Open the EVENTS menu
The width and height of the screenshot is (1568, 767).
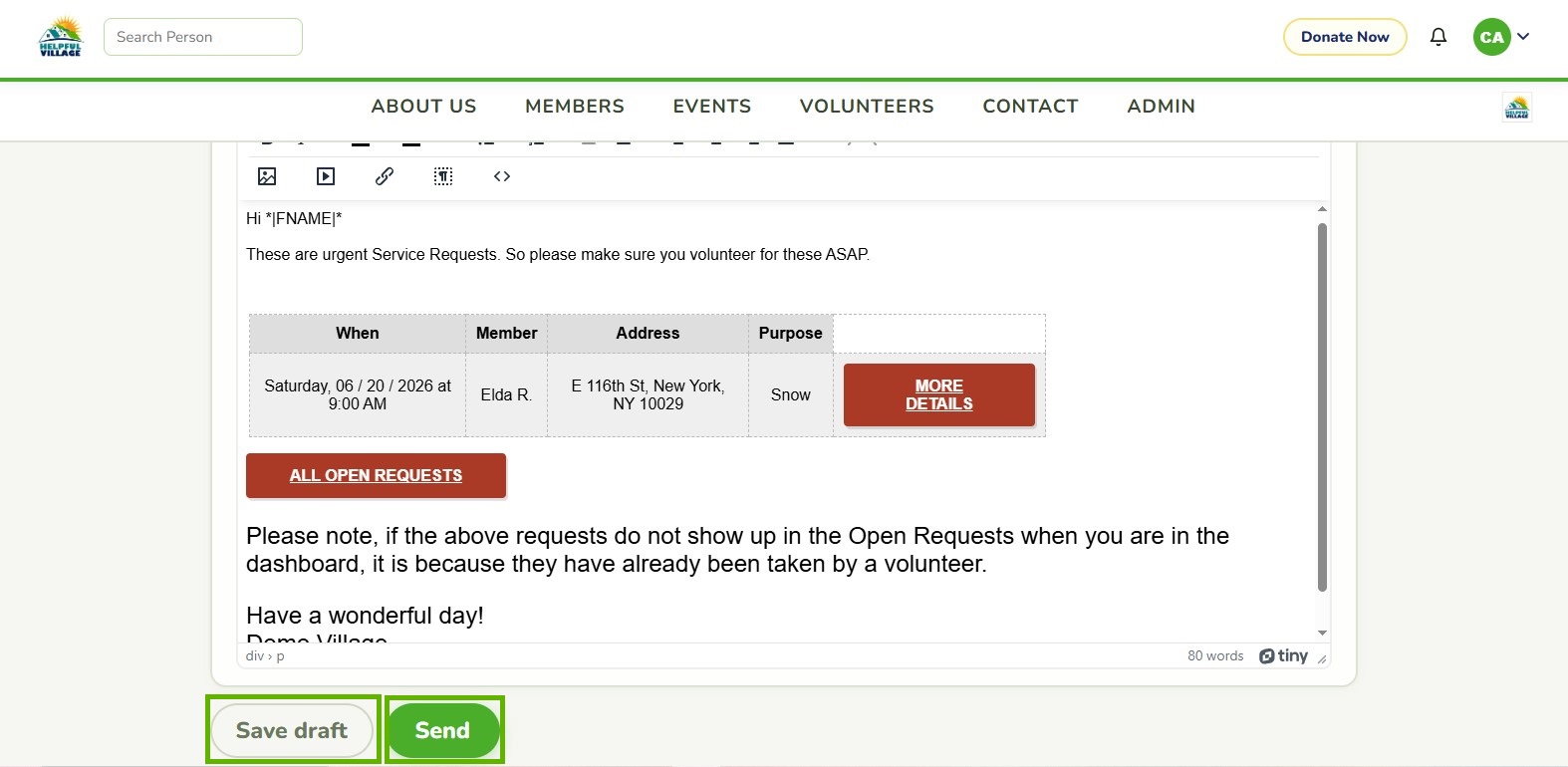712,107
